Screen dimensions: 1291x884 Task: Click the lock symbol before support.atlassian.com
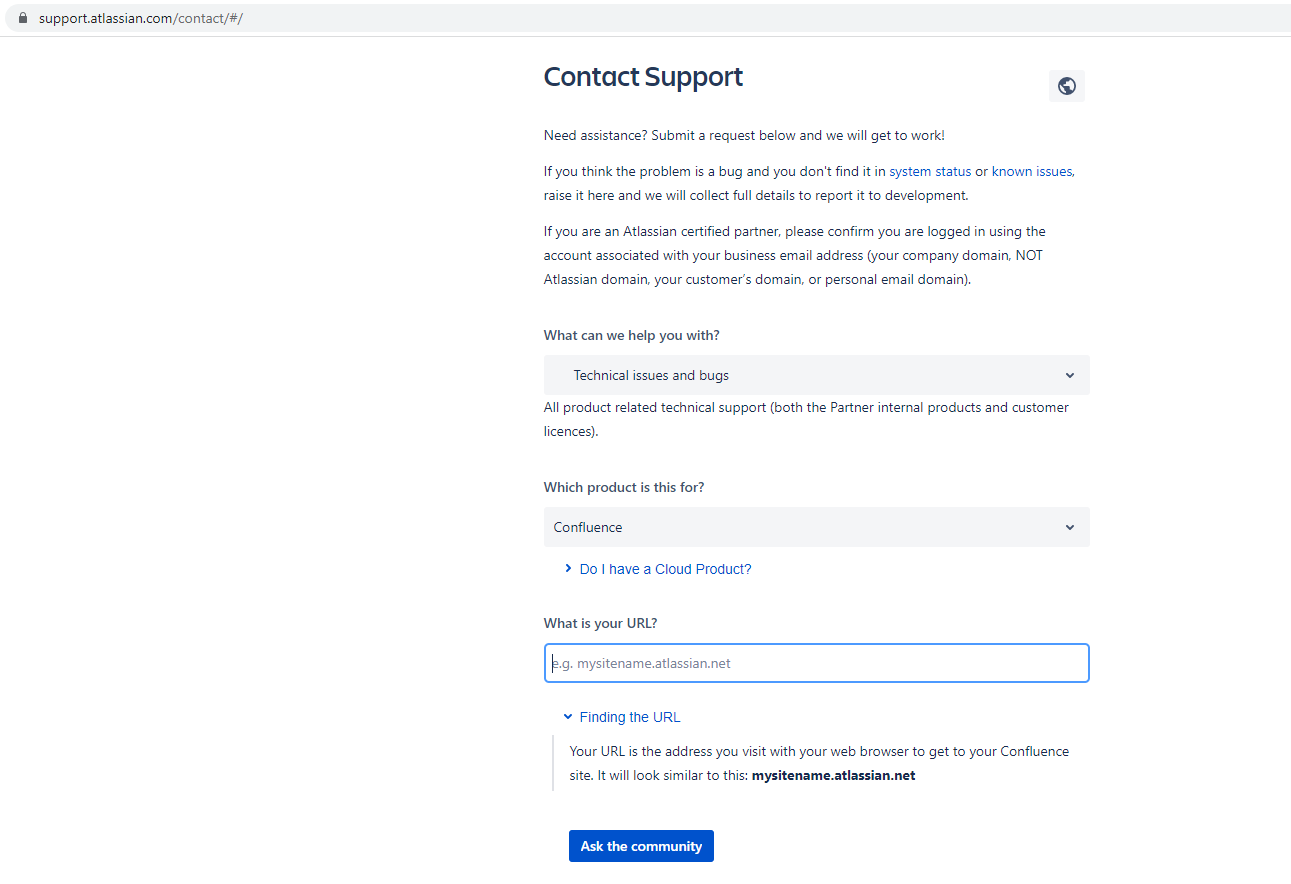point(22,17)
